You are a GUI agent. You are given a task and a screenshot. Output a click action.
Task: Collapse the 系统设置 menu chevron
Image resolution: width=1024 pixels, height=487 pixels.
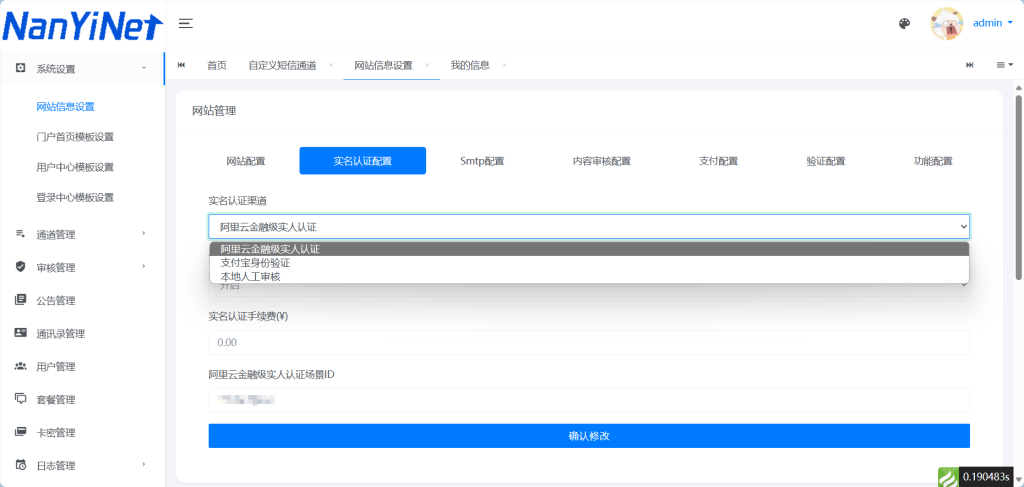click(x=144, y=68)
